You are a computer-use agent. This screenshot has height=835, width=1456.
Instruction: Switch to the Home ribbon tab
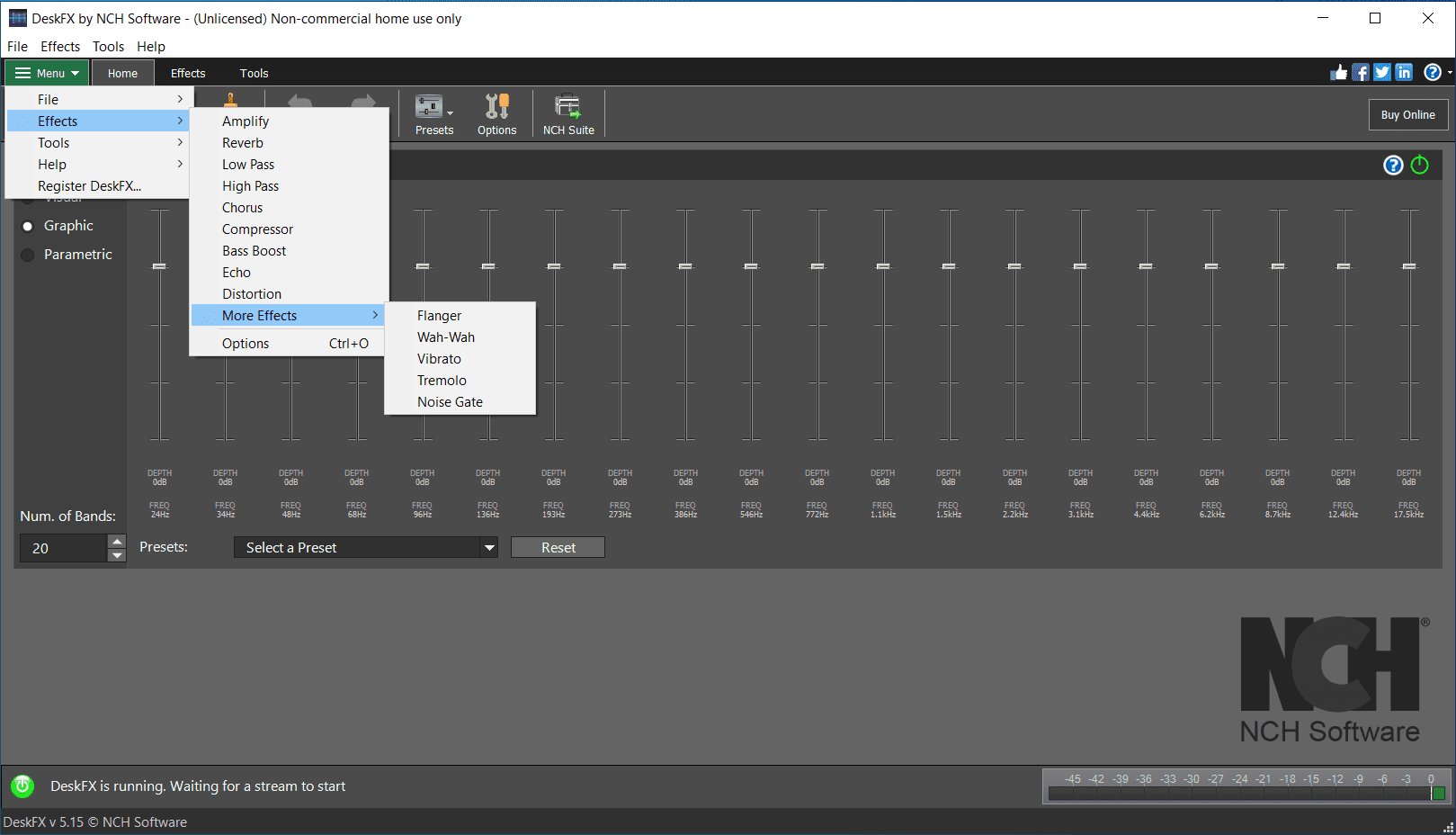(122, 74)
